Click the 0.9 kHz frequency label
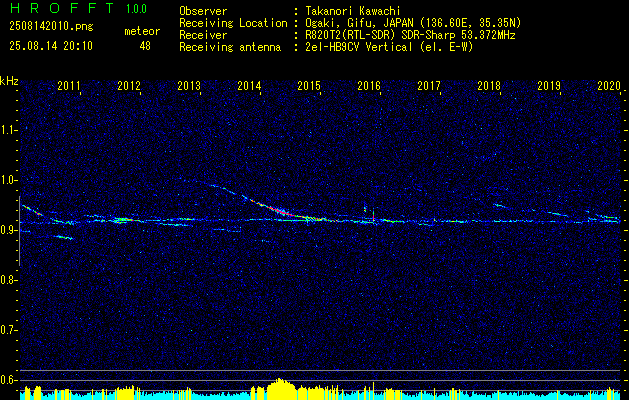The width and height of the screenshot is (629, 400). click(x=8, y=230)
